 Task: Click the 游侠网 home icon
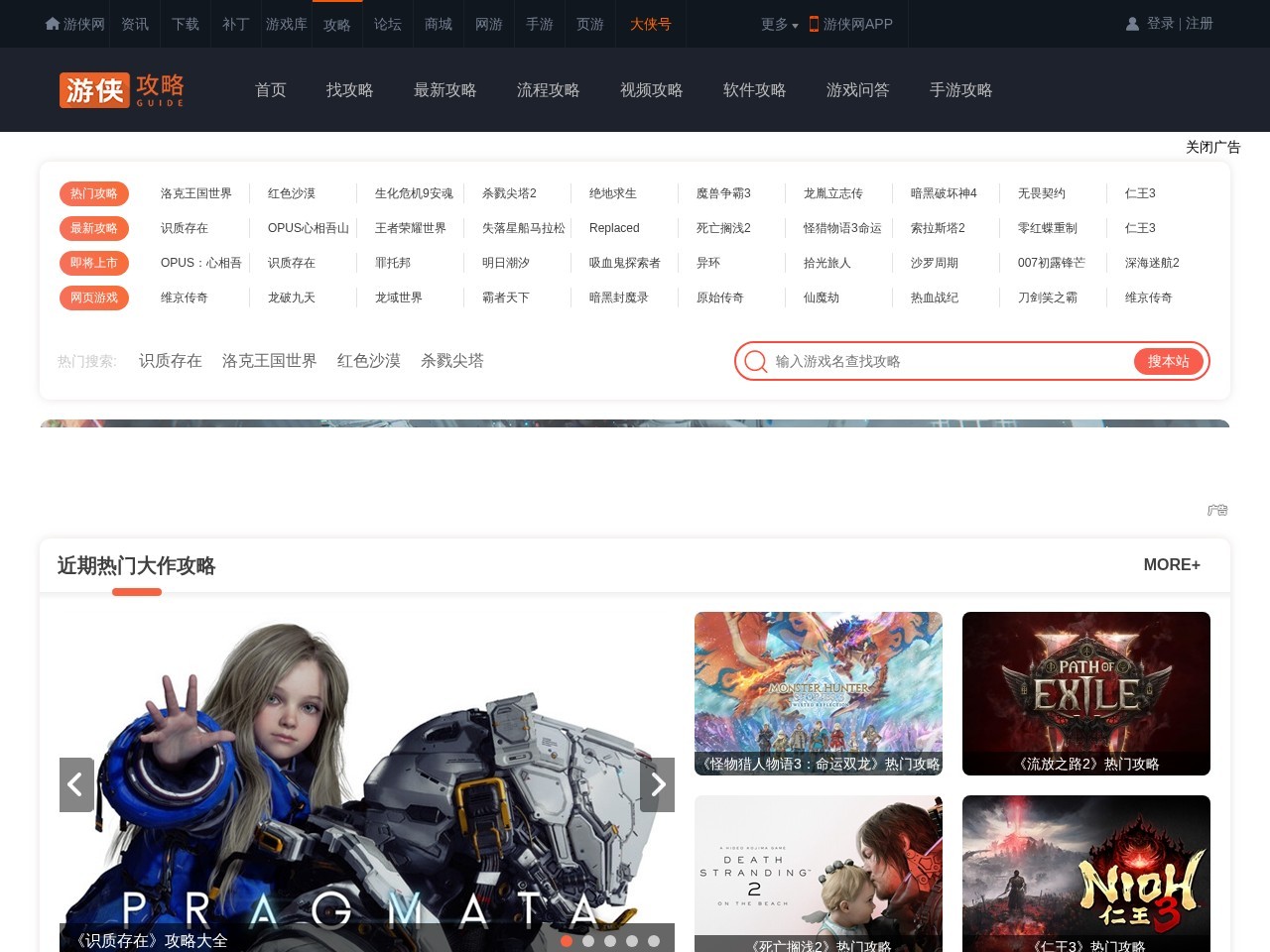[x=53, y=24]
